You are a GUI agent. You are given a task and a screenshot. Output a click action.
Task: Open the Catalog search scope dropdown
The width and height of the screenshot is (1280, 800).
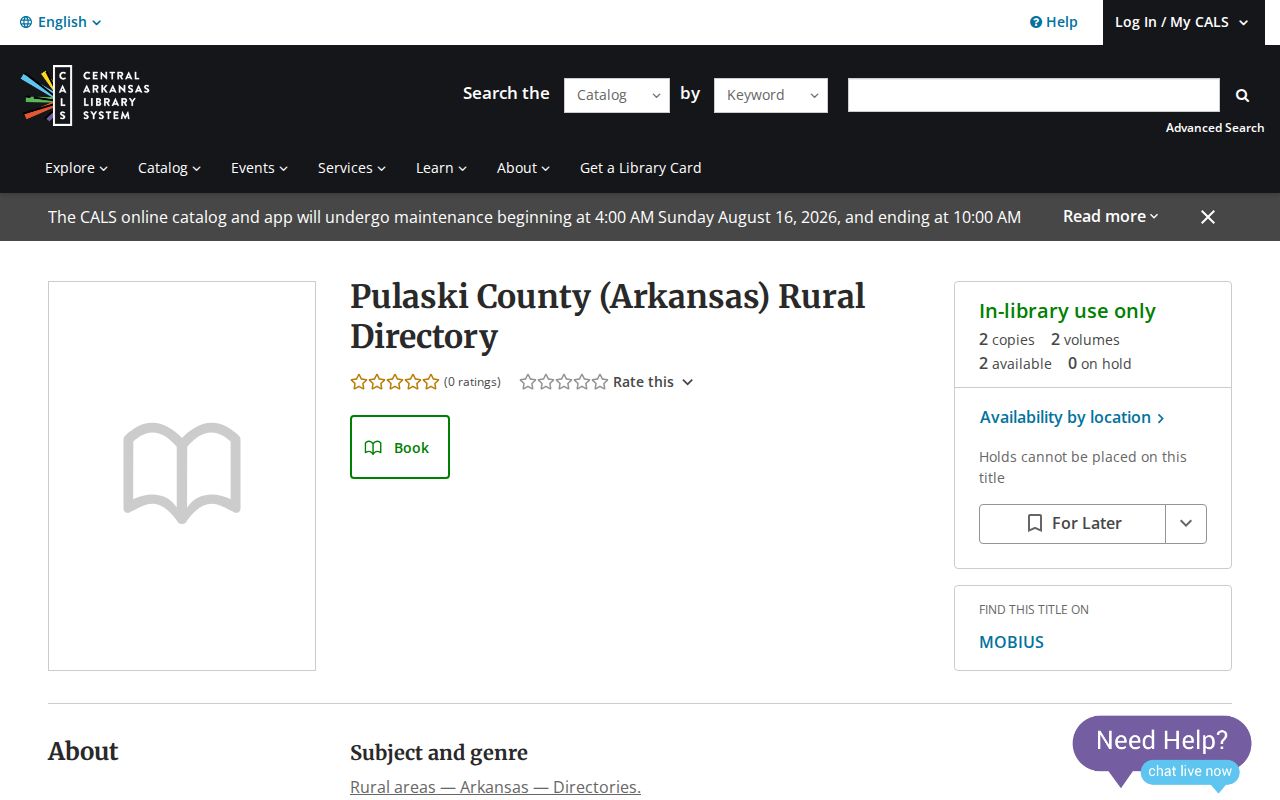click(x=617, y=95)
